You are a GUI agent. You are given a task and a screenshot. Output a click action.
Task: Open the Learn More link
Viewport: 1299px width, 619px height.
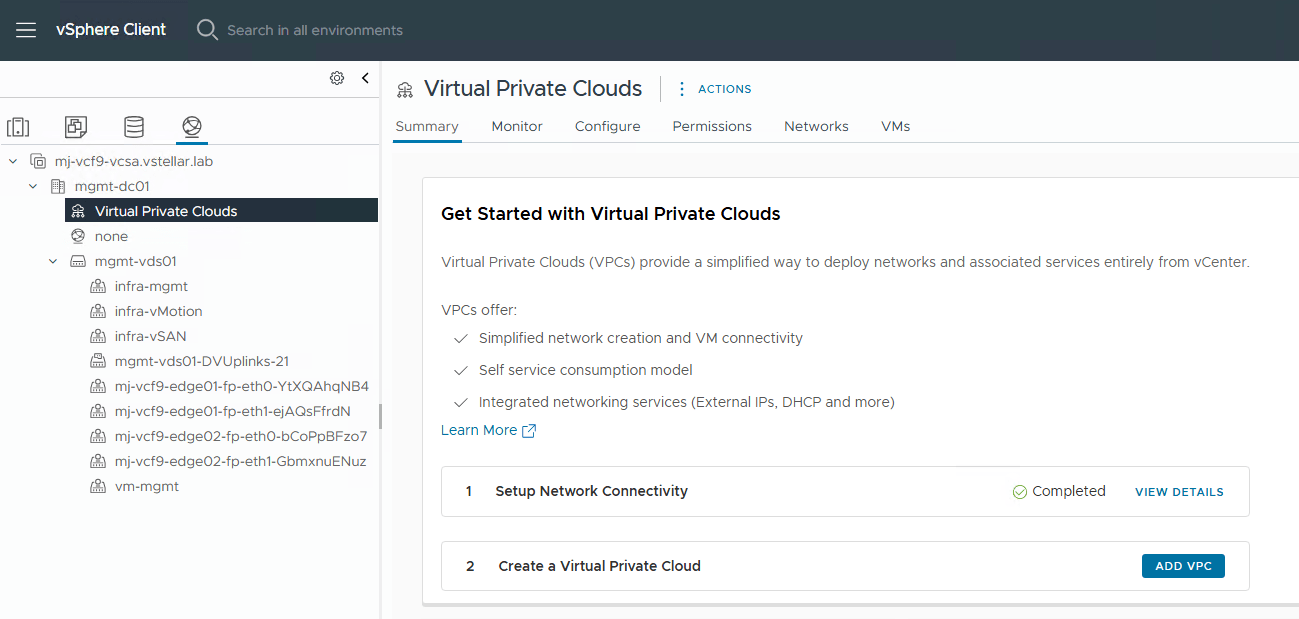point(479,430)
